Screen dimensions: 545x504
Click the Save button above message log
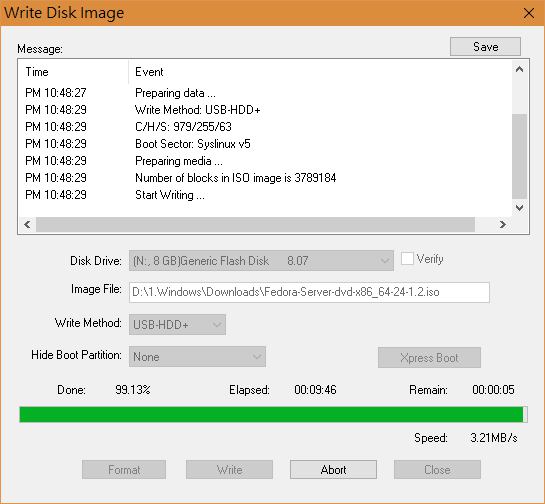pos(485,47)
